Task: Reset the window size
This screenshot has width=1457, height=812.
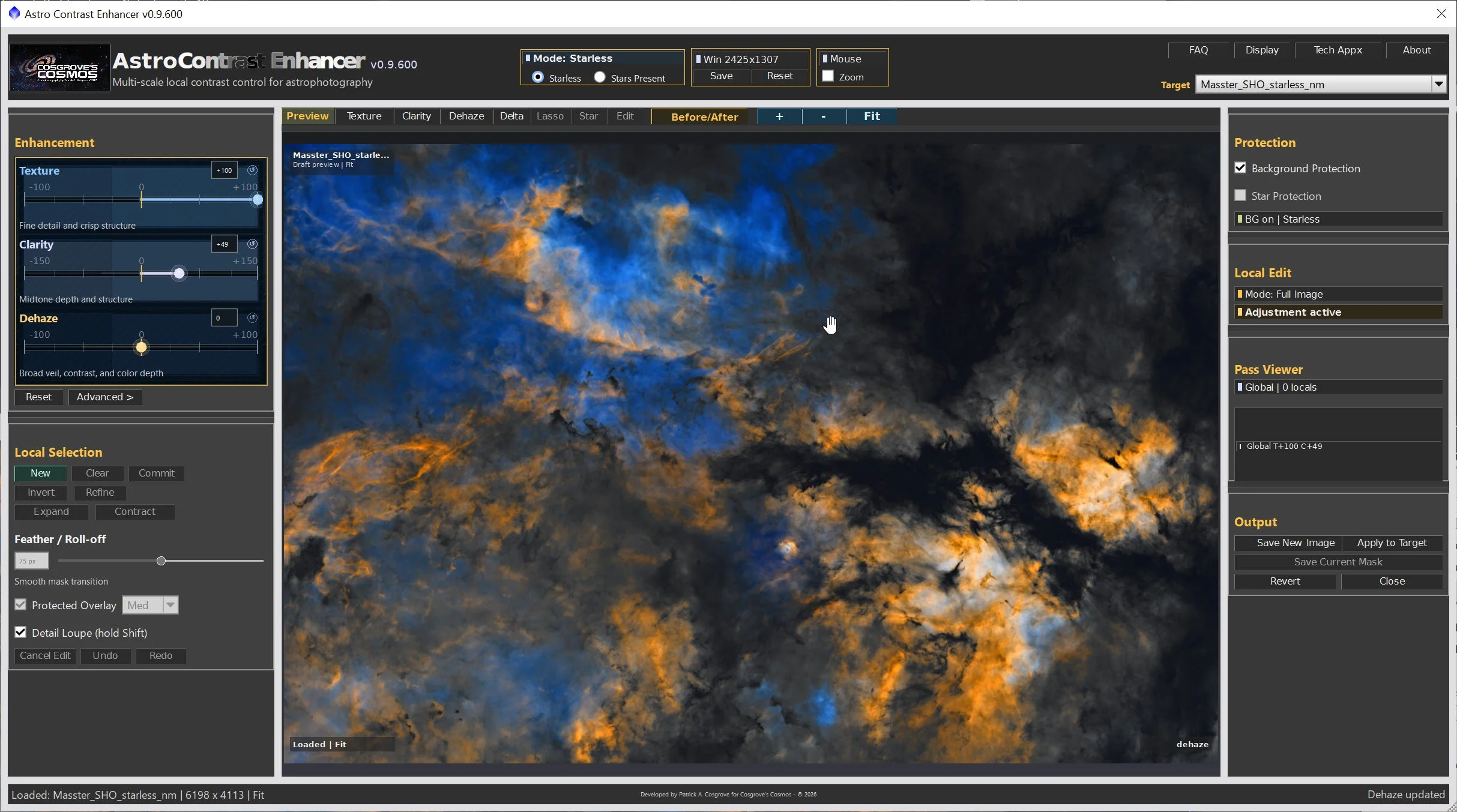Action: (x=780, y=76)
